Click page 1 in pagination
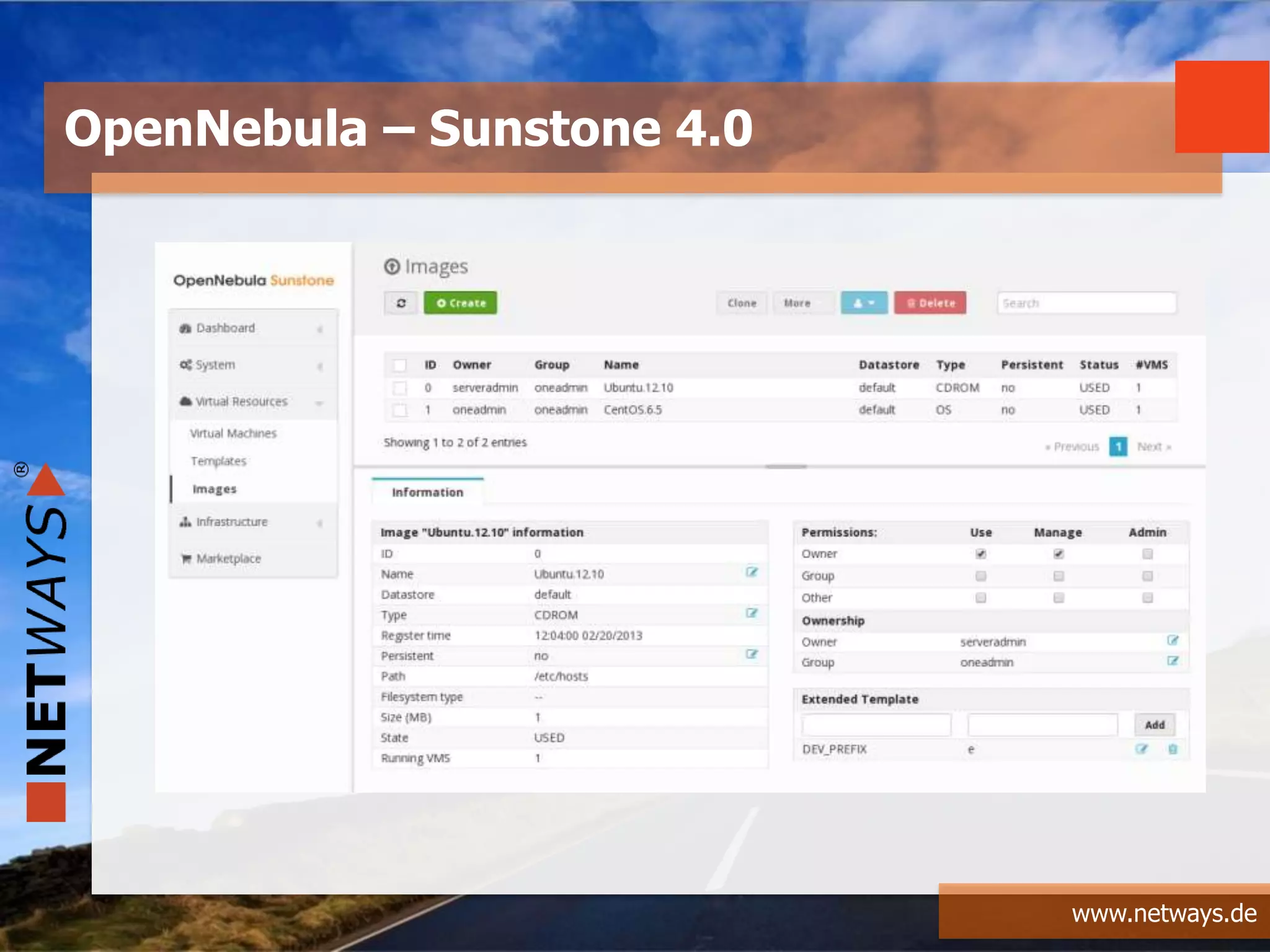1270x952 pixels. click(x=1118, y=447)
